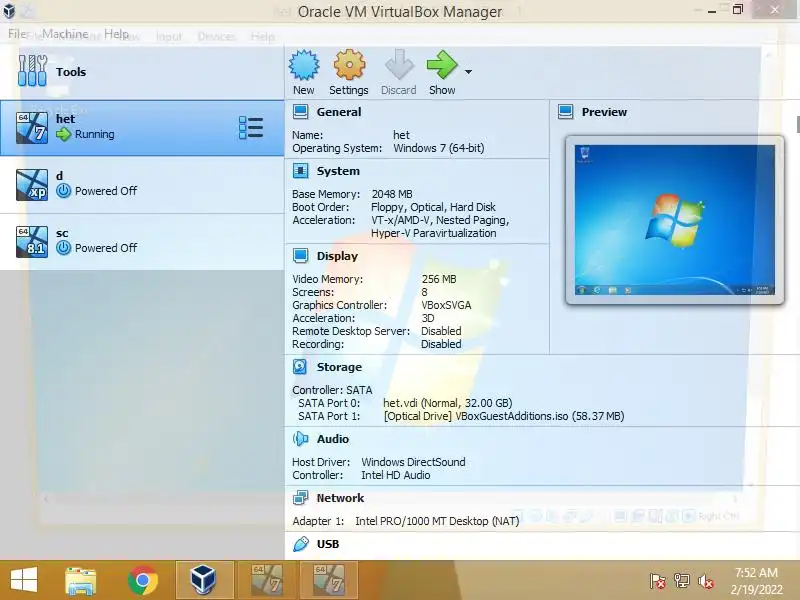
Task: Expand the Show button dropdown arrow
Action: pyautogui.click(x=468, y=72)
